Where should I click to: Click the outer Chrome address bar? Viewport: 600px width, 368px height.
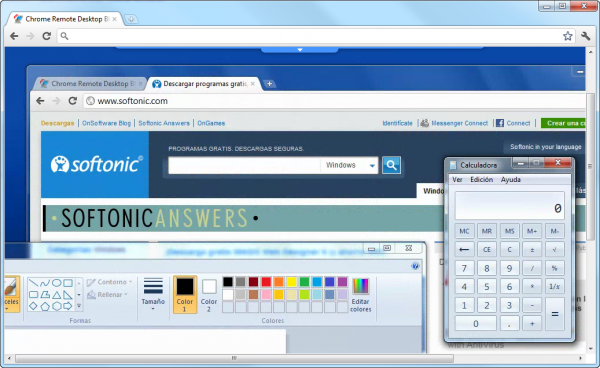[316, 36]
